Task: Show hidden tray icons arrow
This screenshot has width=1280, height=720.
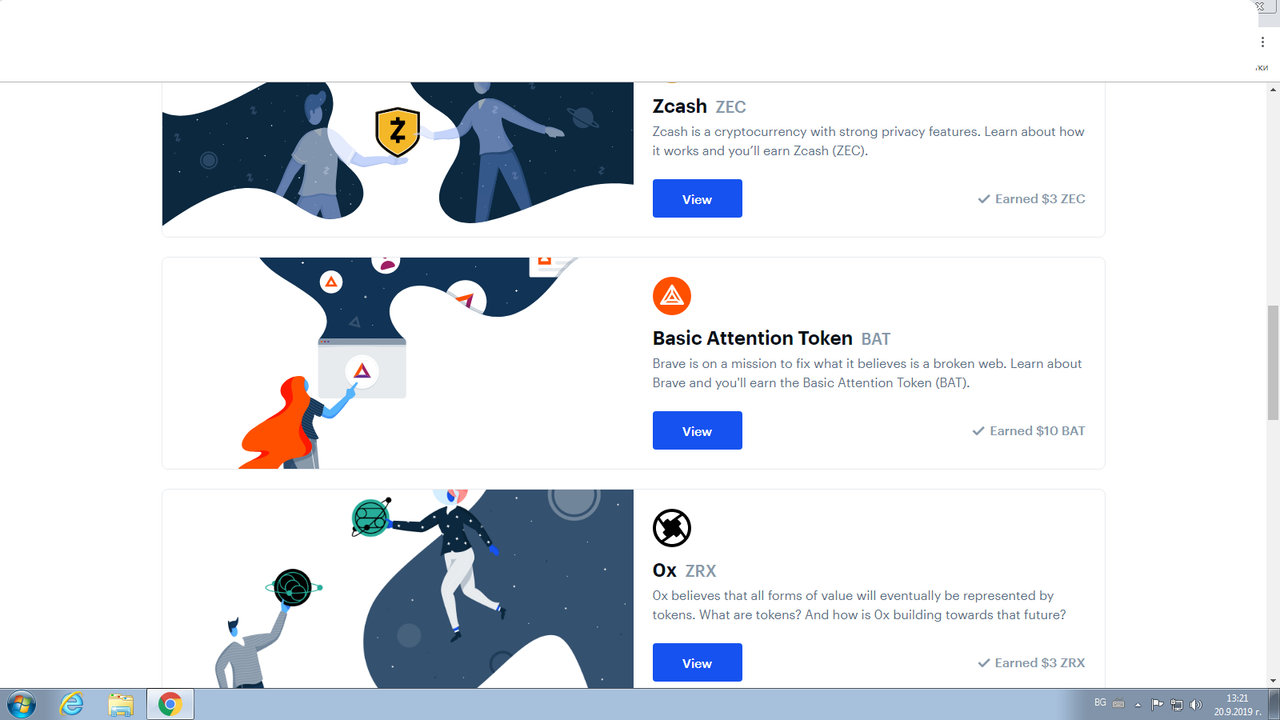Action: (1138, 705)
